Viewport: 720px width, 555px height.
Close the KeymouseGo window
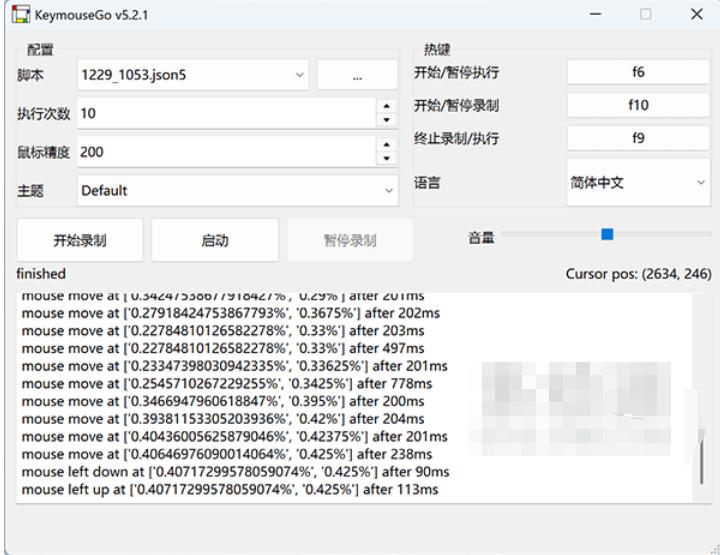[x=697, y=14]
